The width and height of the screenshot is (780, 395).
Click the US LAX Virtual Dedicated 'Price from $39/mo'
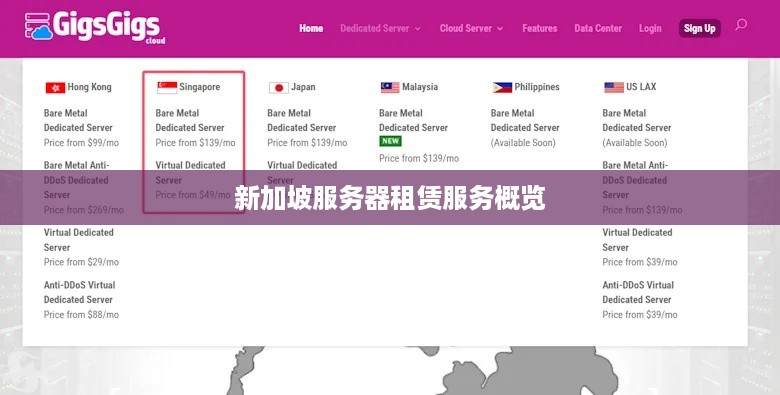click(640, 262)
